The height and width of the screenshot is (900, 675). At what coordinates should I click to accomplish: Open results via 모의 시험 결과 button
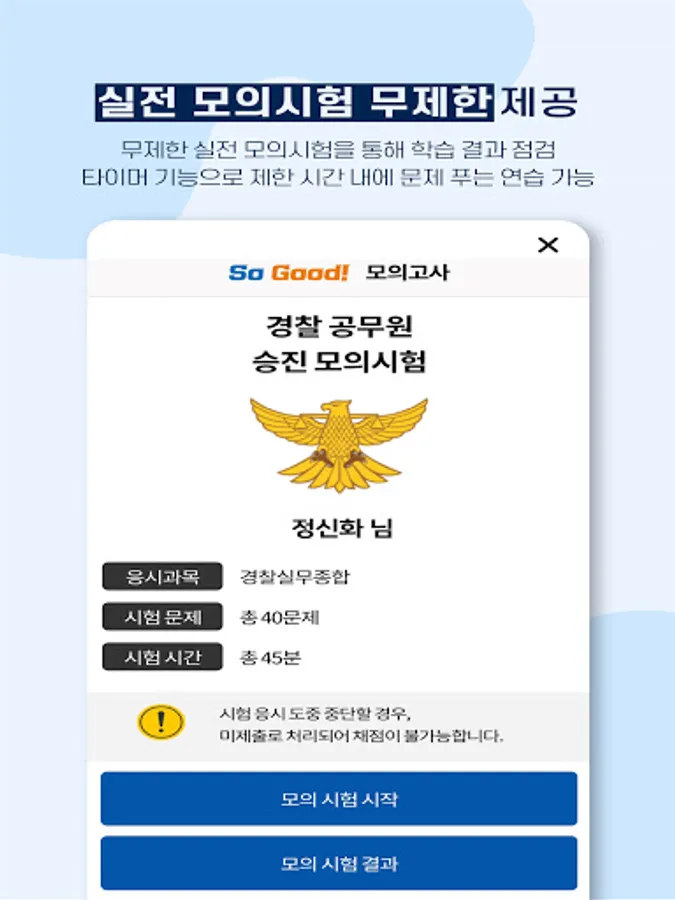point(339,863)
